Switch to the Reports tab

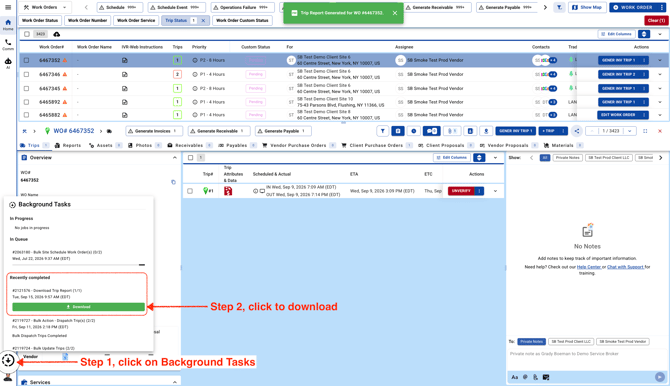click(68, 145)
